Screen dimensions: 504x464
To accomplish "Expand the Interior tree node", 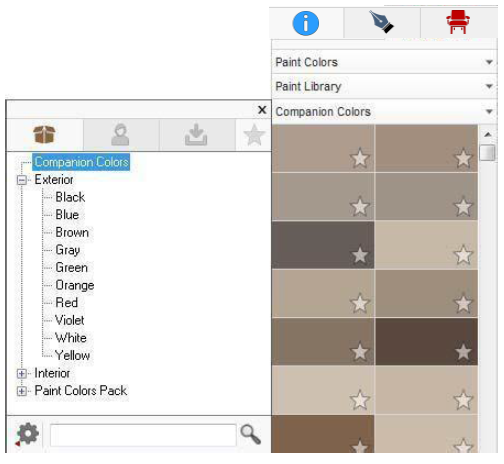I will (x=22, y=373).
